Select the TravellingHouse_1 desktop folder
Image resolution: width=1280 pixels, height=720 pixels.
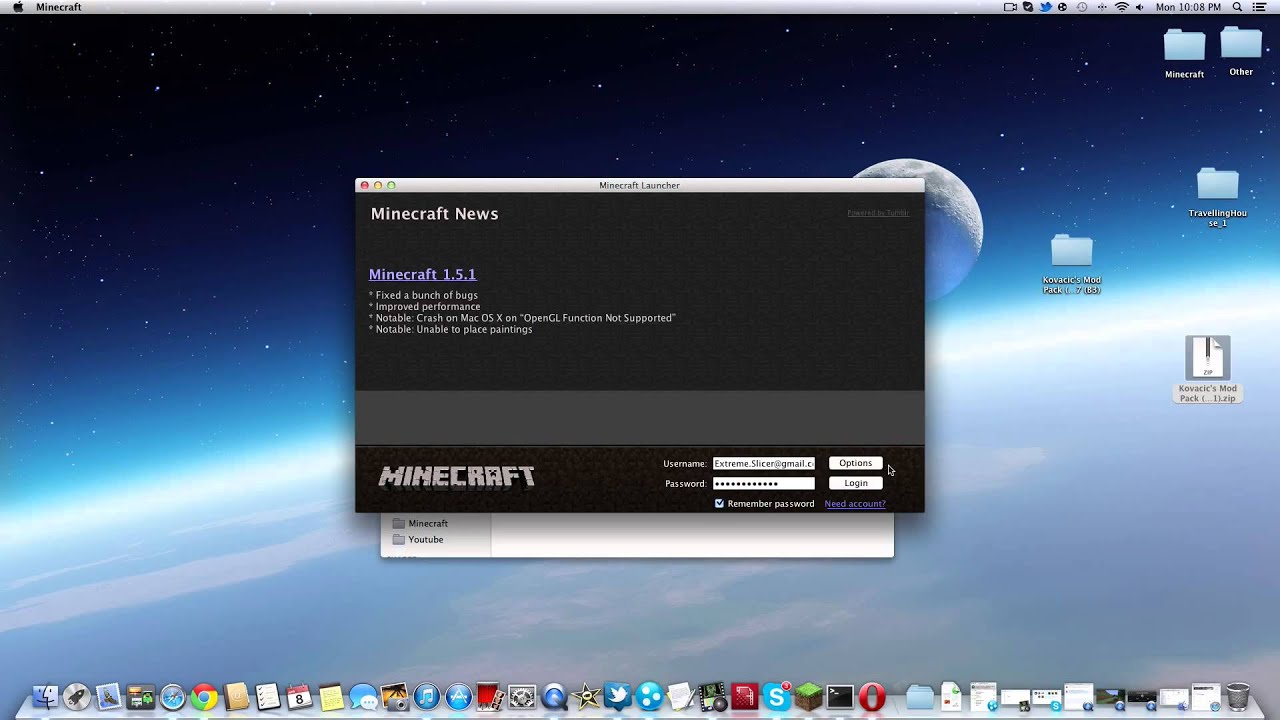click(x=1217, y=197)
